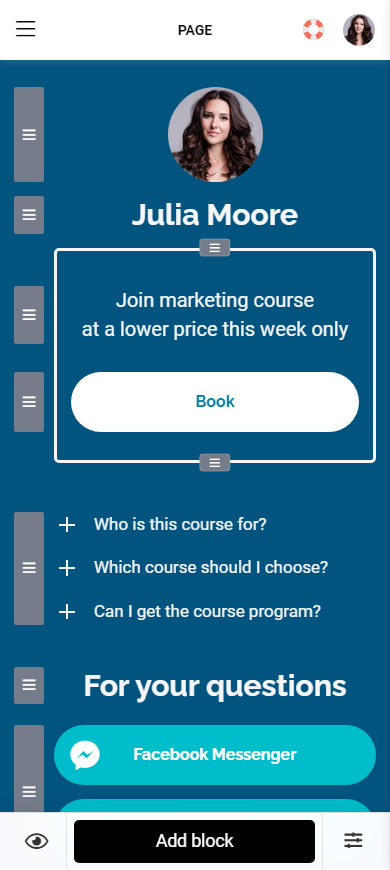Open page settings sliders icon
Screen dimensions: 390x870
point(353,840)
